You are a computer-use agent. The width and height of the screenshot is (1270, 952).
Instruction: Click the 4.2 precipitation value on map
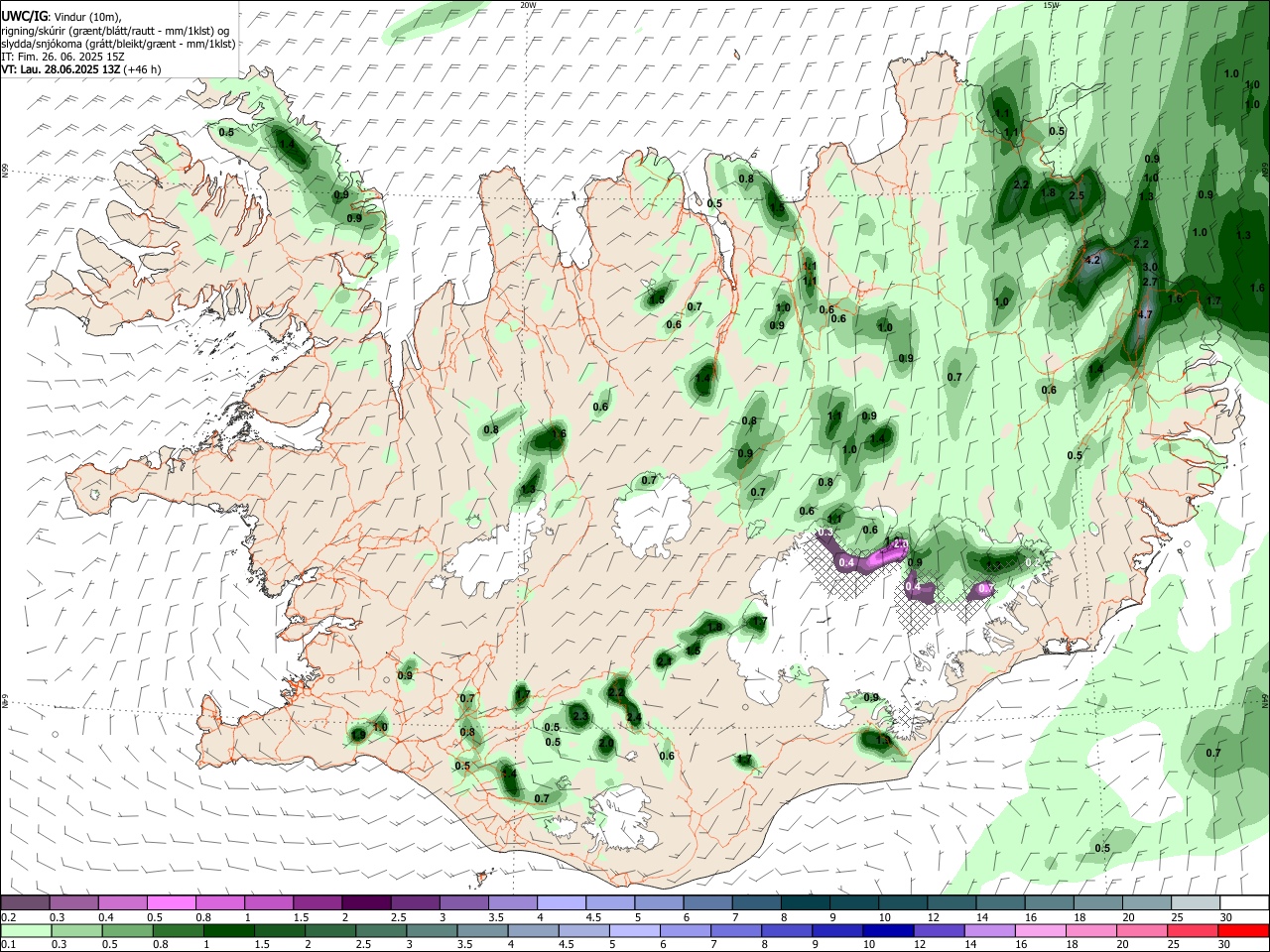(x=1093, y=260)
